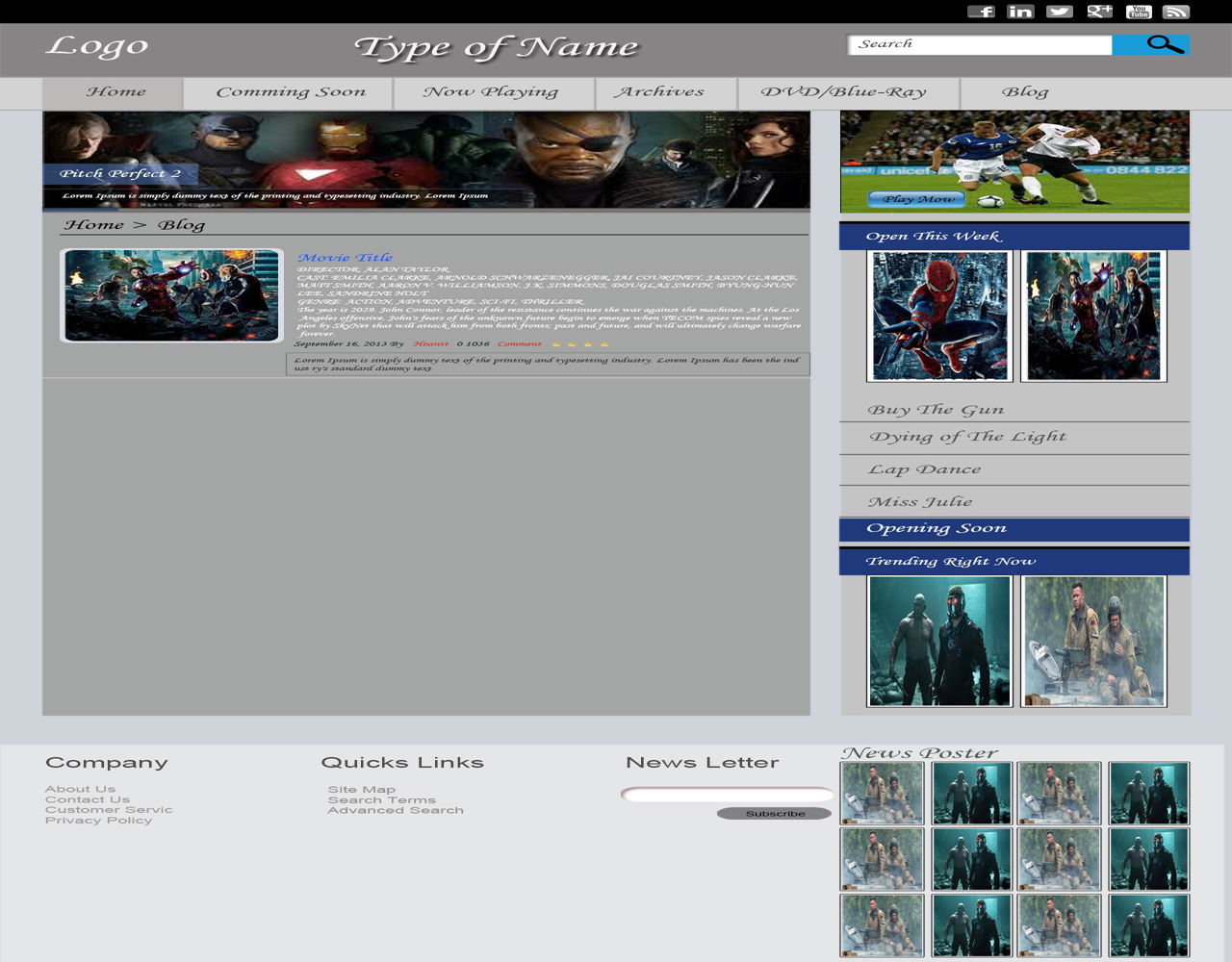1232x962 pixels.
Task: Open the Spider-Man poster thumbnail
Action: click(939, 316)
